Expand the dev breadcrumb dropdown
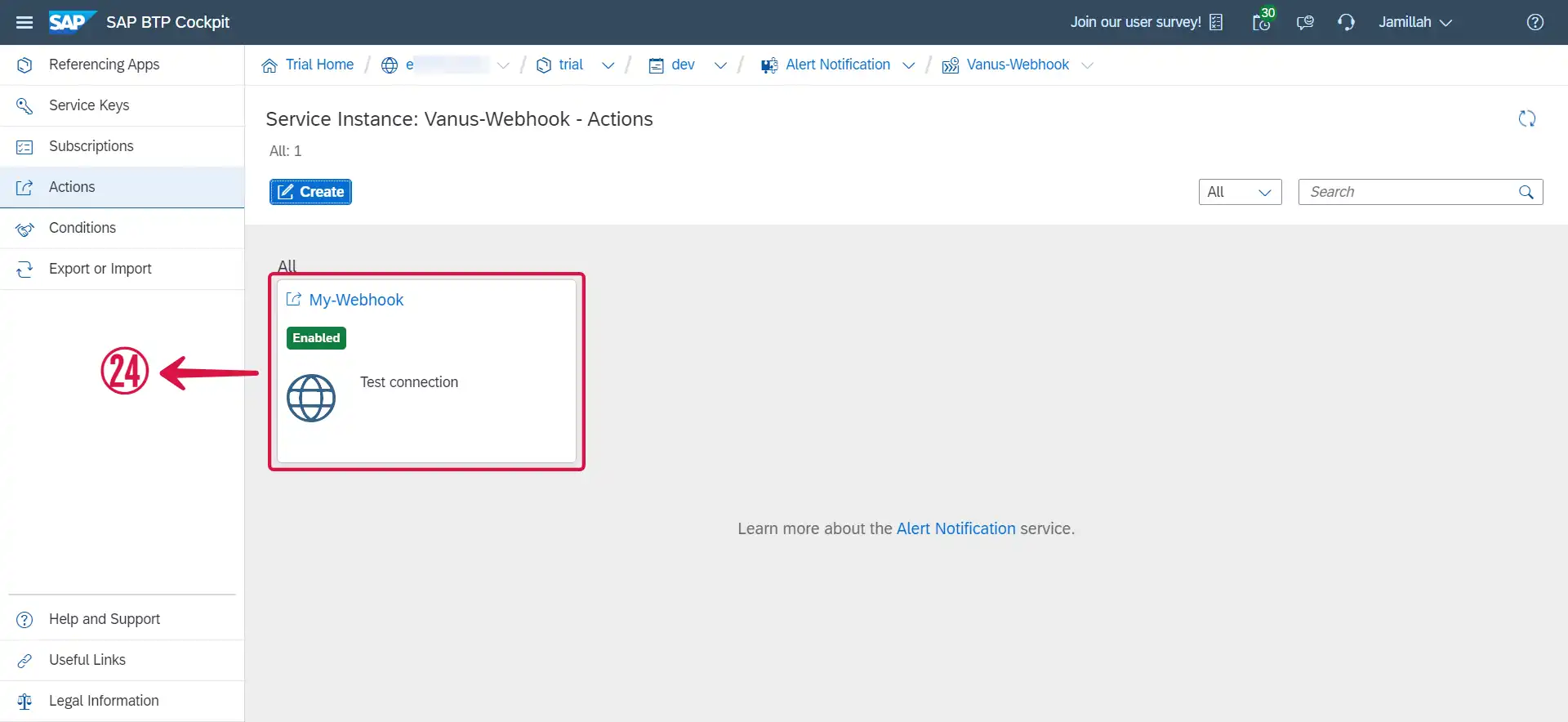This screenshot has width=1568, height=722. tap(720, 65)
